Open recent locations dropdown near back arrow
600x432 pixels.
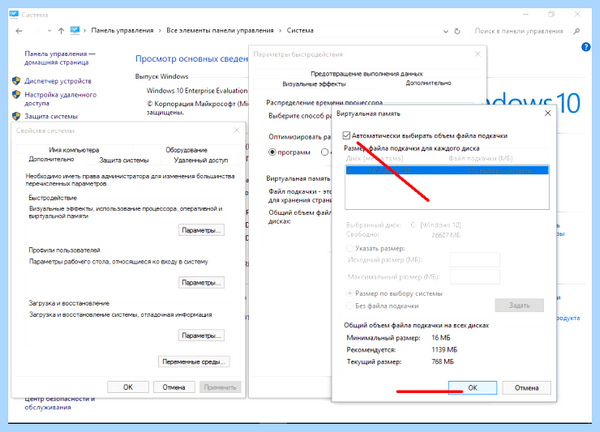pyautogui.click(x=49, y=31)
